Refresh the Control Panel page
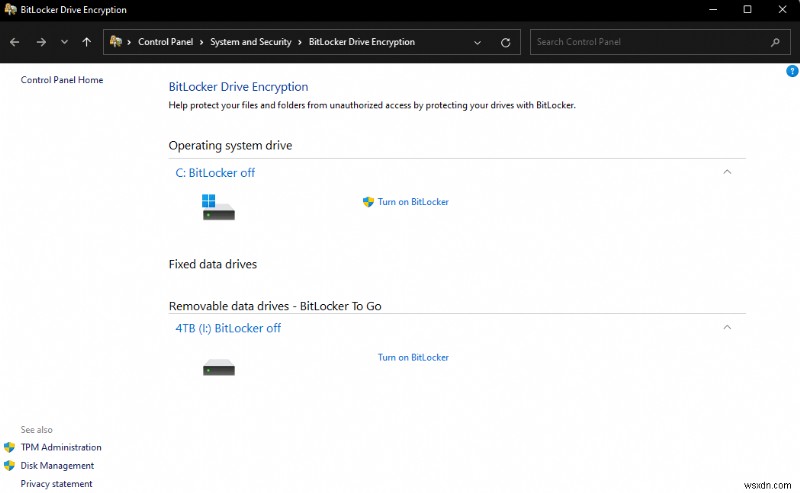The image size is (800, 493). pos(506,42)
